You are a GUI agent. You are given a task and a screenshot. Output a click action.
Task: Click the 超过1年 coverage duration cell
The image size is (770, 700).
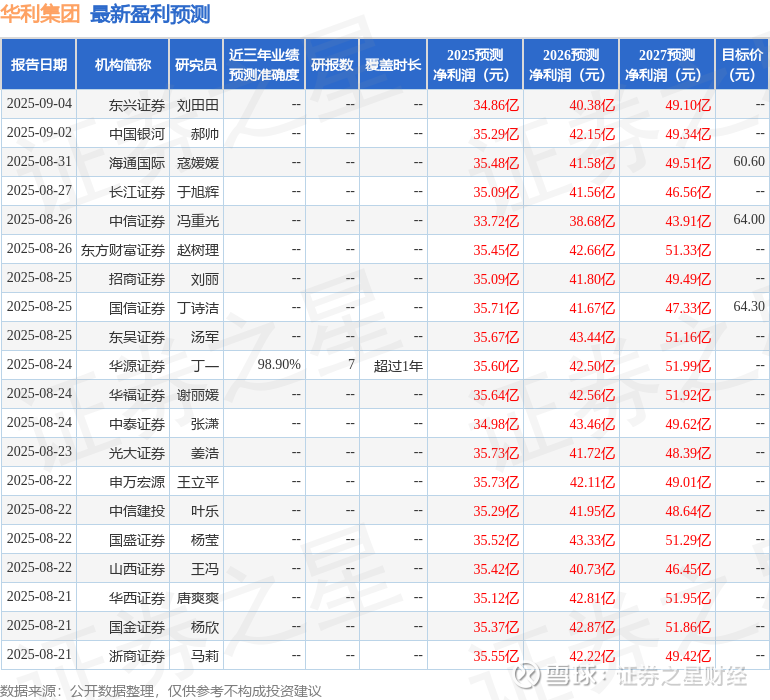point(398,366)
